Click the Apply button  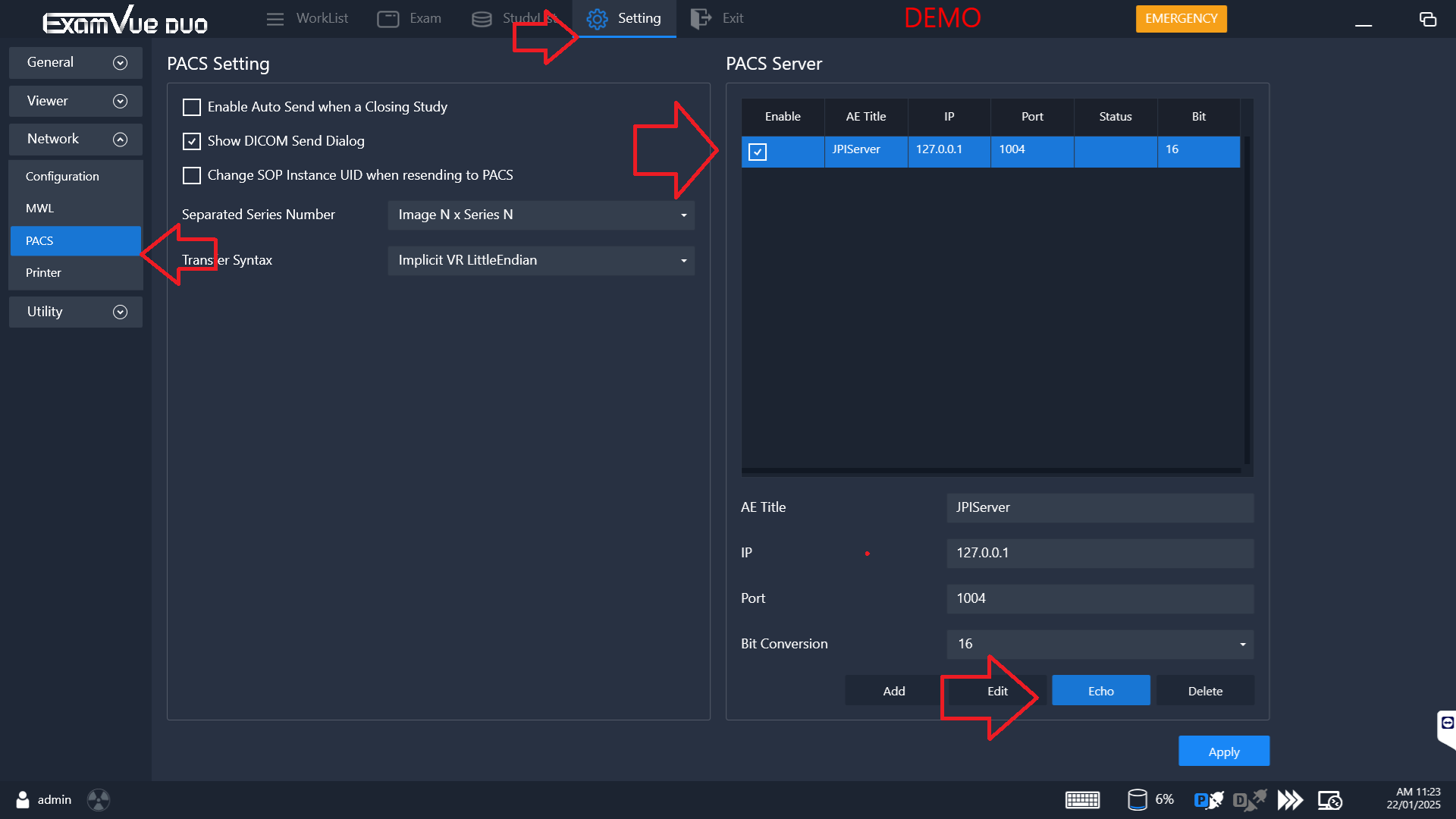tap(1223, 752)
